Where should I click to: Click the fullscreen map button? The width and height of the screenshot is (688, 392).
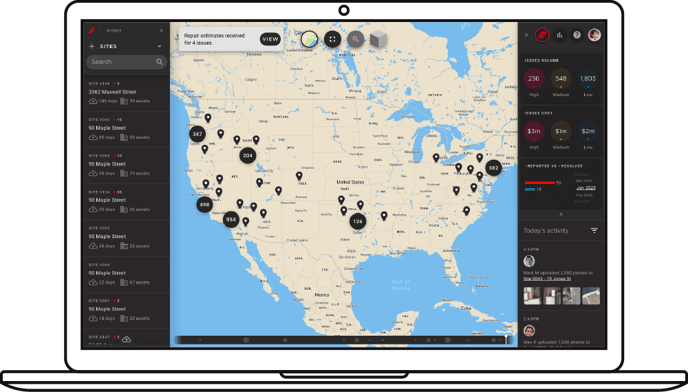pos(332,40)
